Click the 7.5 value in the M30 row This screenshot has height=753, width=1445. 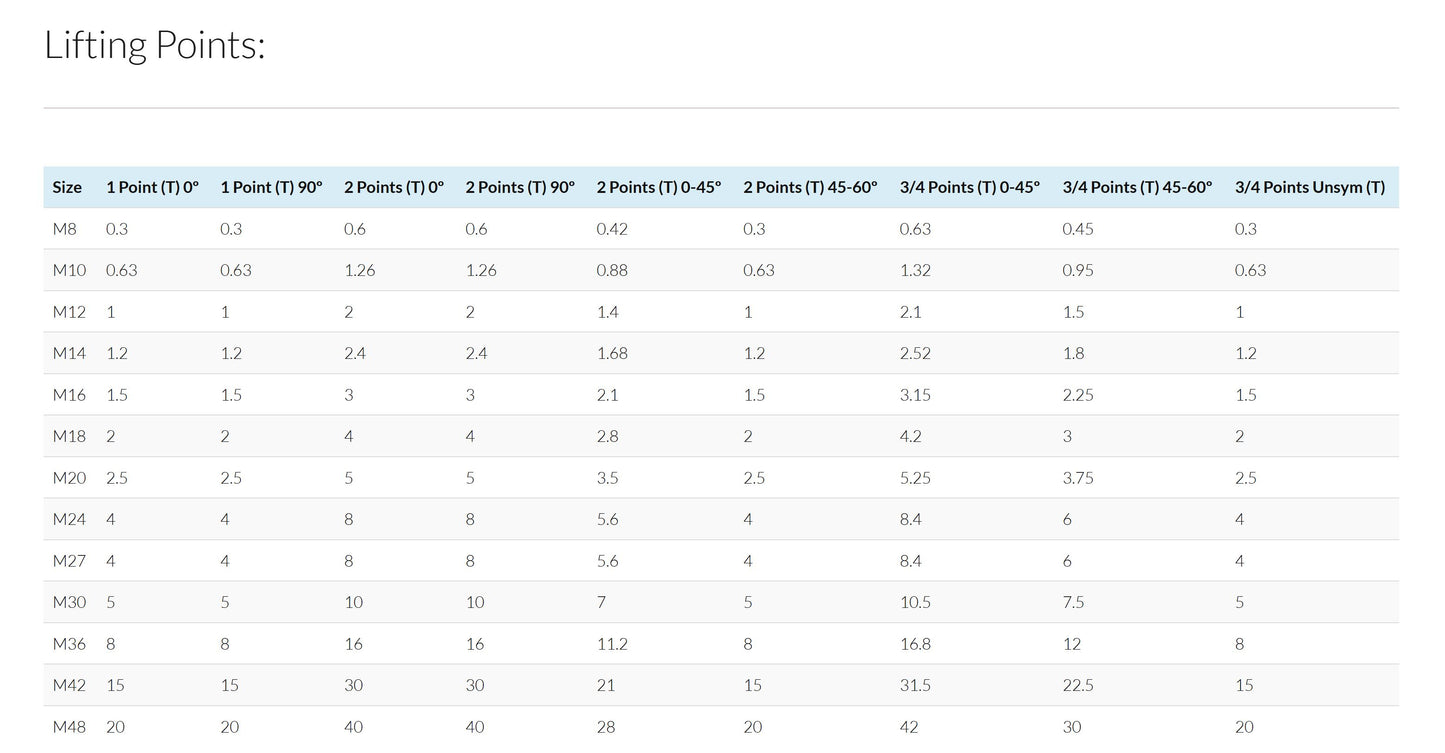[x=1073, y=602]
